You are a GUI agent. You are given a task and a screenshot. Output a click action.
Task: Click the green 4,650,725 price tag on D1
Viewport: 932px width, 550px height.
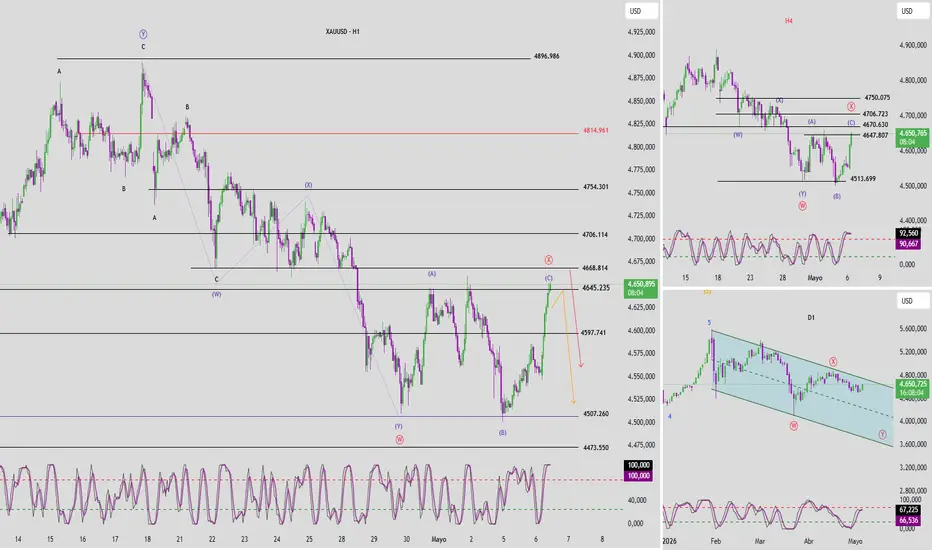click(913, 388)
